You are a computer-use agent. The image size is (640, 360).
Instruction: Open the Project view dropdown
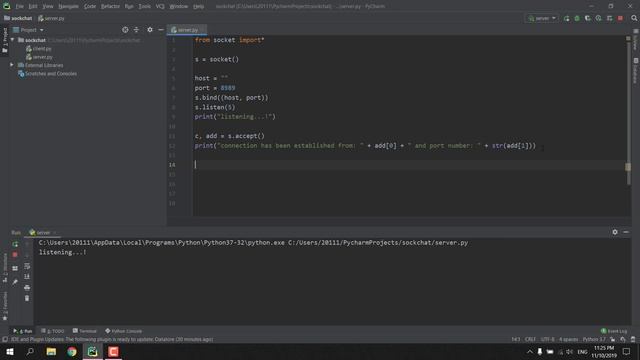coord(28,30)
